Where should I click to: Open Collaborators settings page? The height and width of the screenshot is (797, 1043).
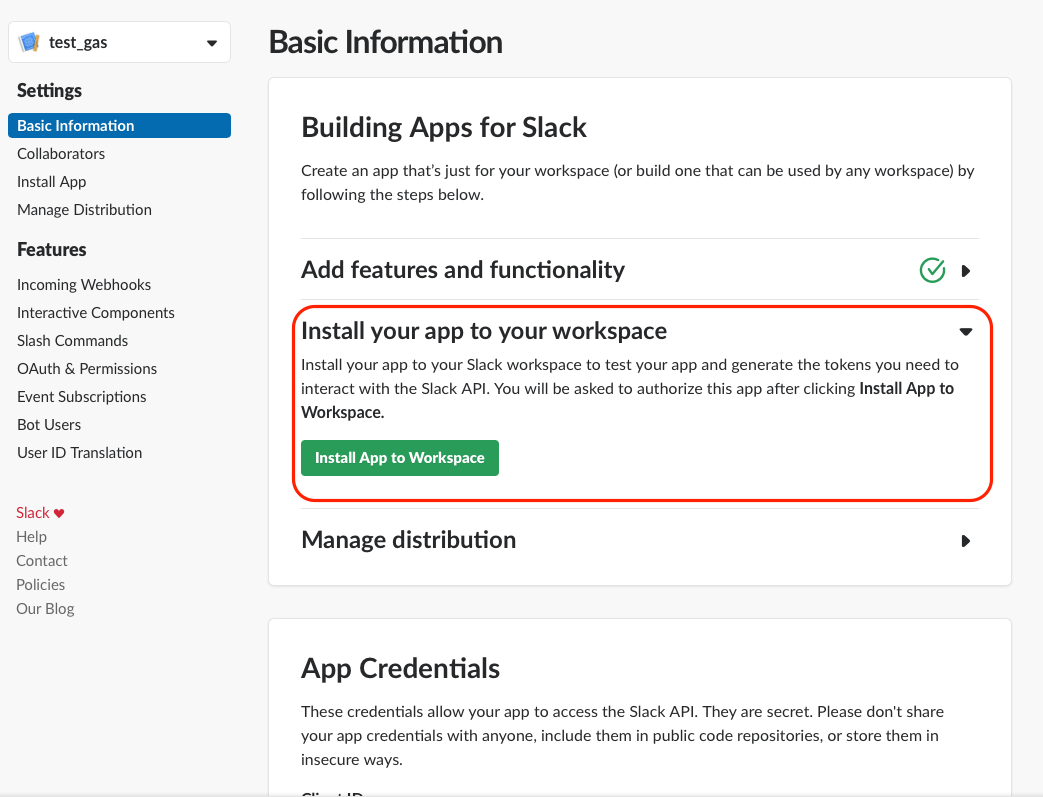click(x=61, y=154)
